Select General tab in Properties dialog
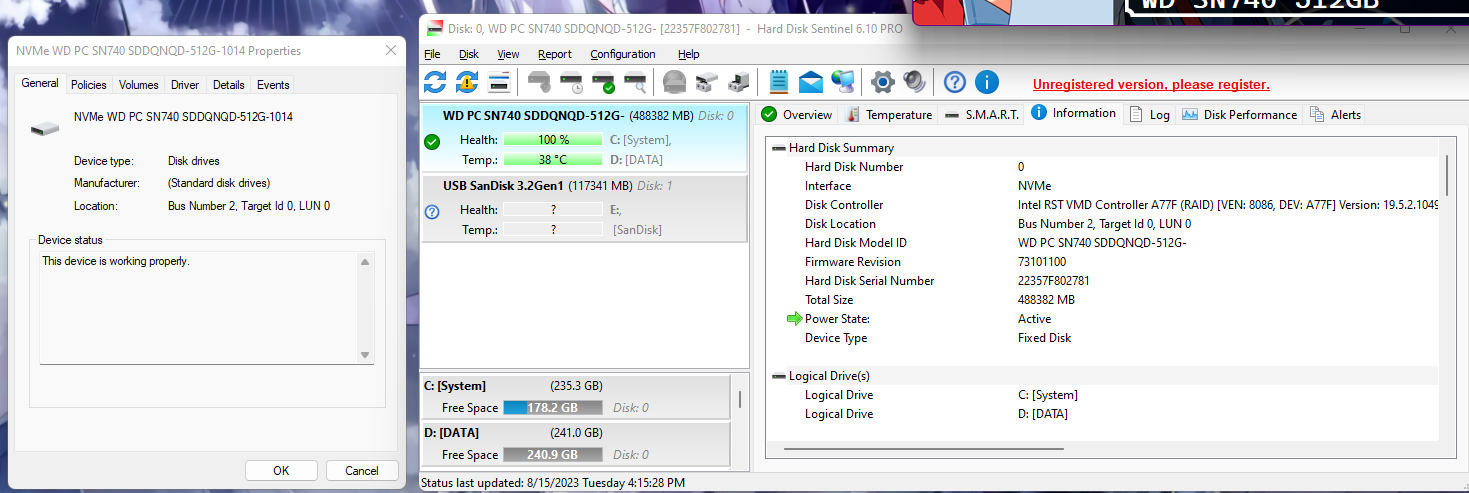Screen dimensions: 1469x493 [x=41, y=83]
